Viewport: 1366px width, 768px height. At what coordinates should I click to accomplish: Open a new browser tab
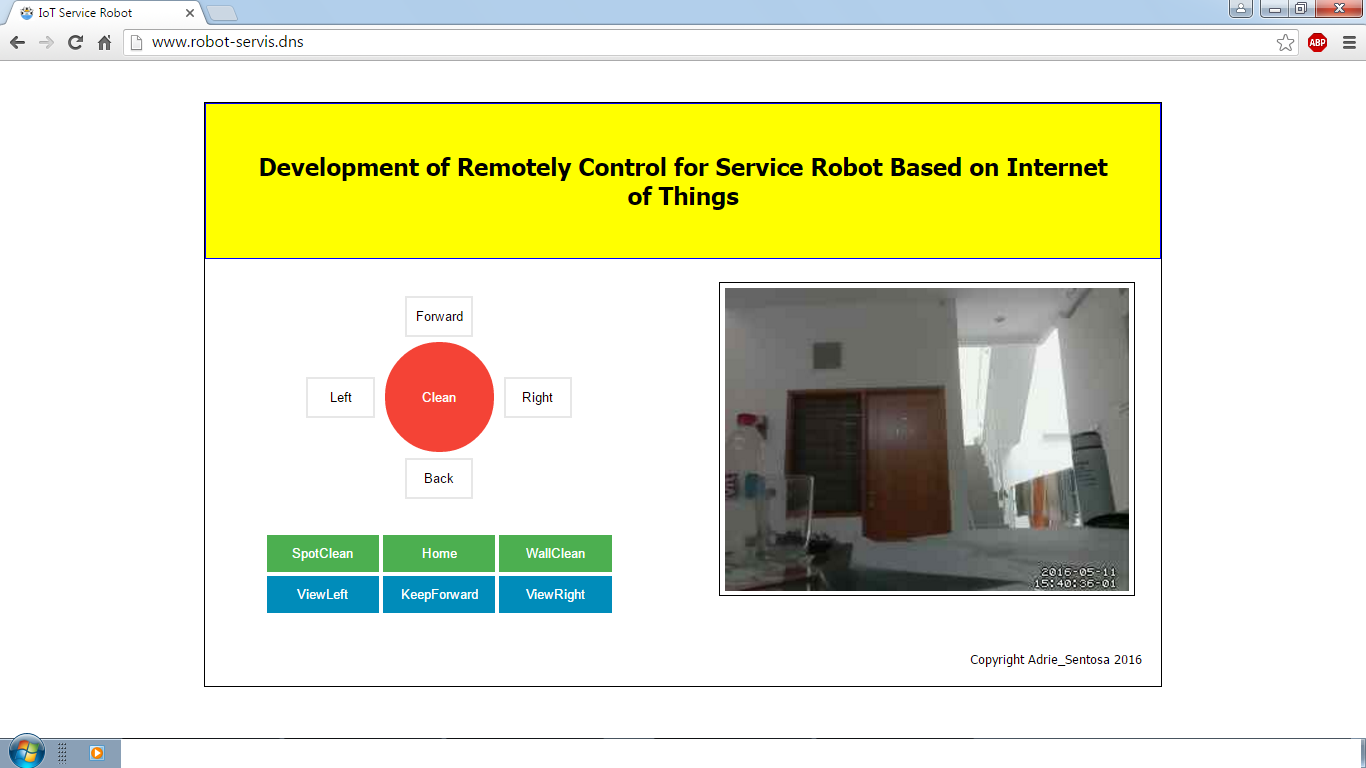click(x=221, y=13)
